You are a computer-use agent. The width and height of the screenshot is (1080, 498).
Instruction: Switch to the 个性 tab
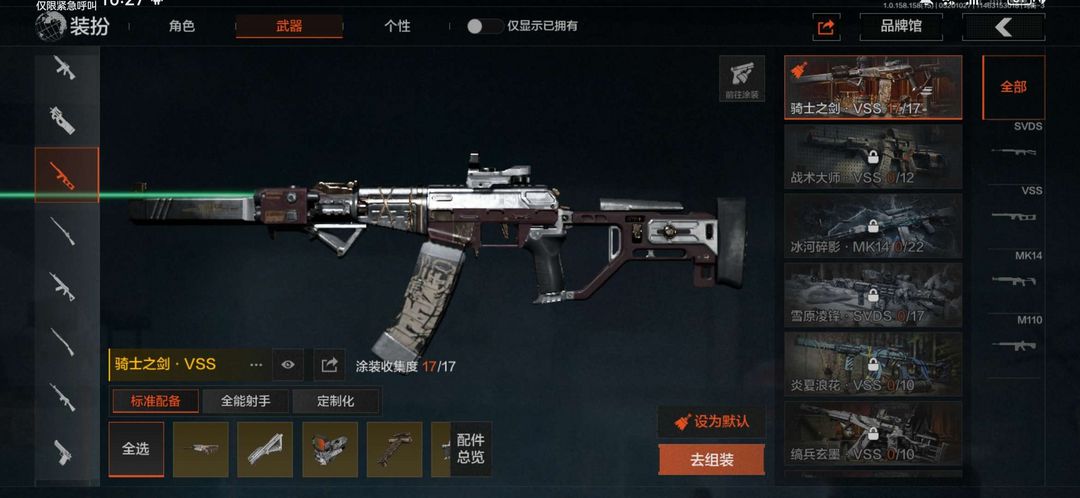[397, 26]
